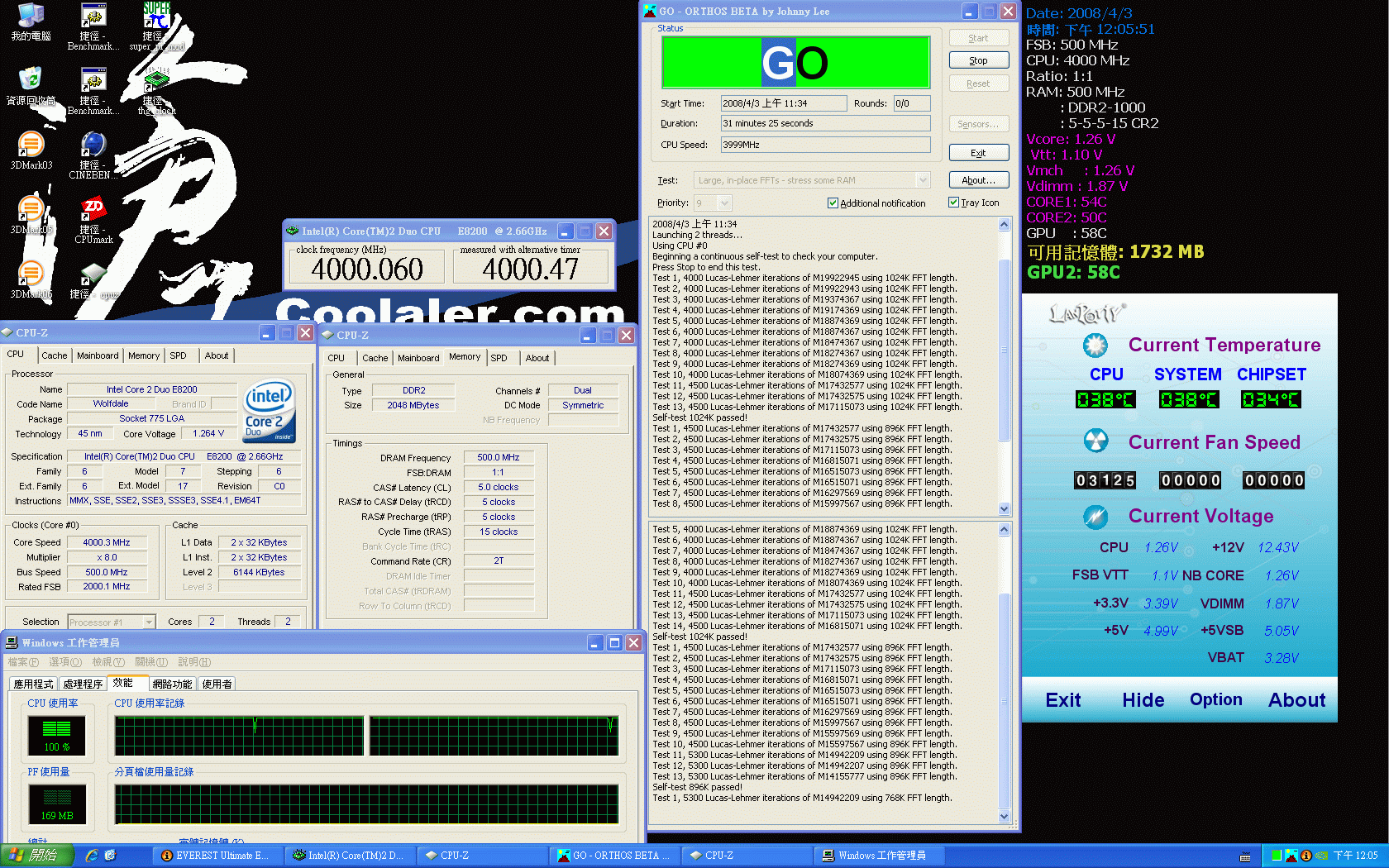Click About in the LANParty monitor panel
This screenshot has height=868, width=1389.
click(1297, 700)
